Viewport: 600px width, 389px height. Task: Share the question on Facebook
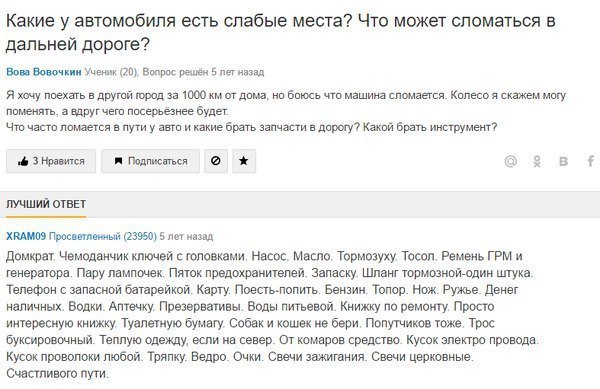point(591,161)
